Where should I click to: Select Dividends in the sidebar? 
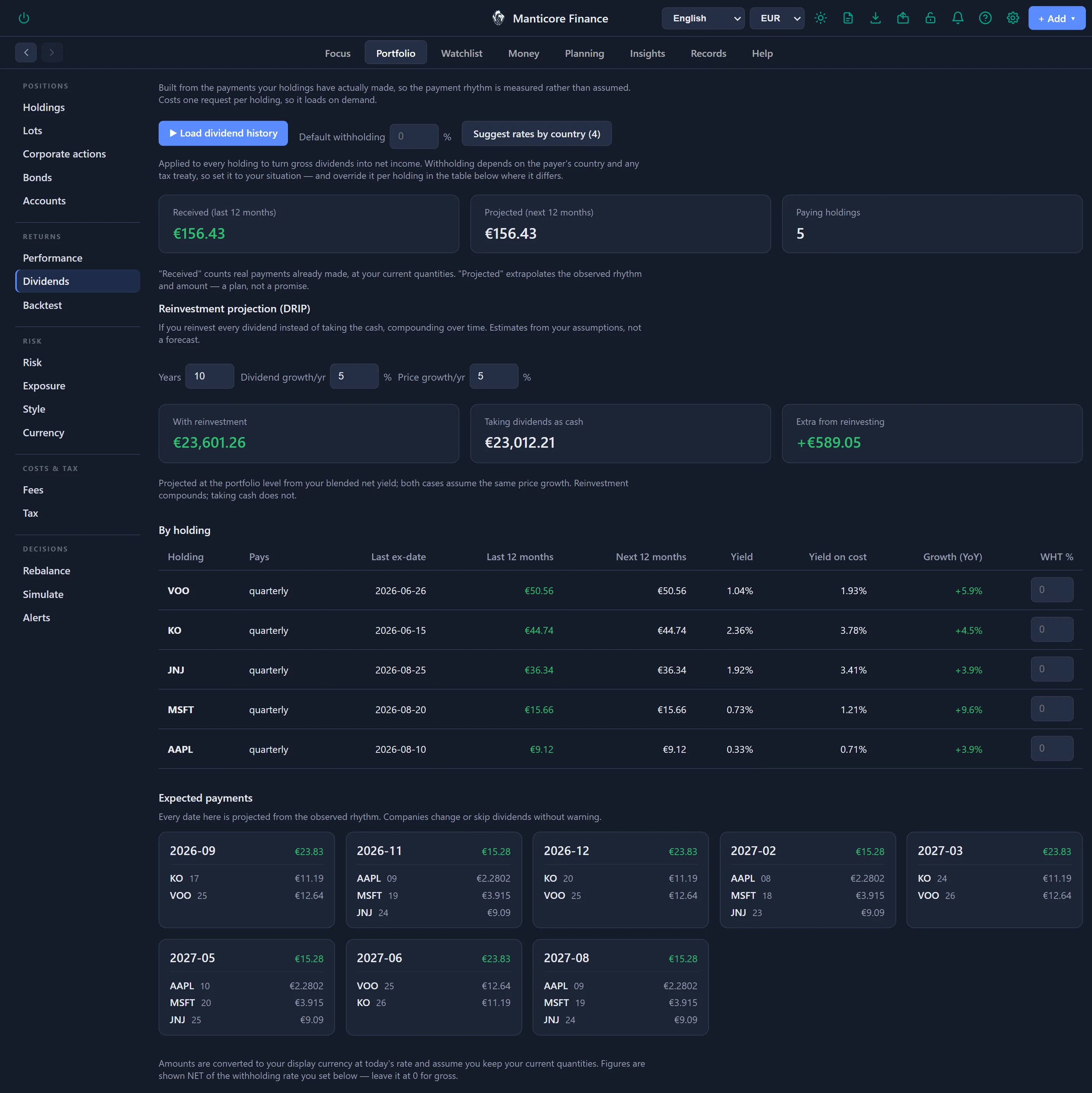77,281
